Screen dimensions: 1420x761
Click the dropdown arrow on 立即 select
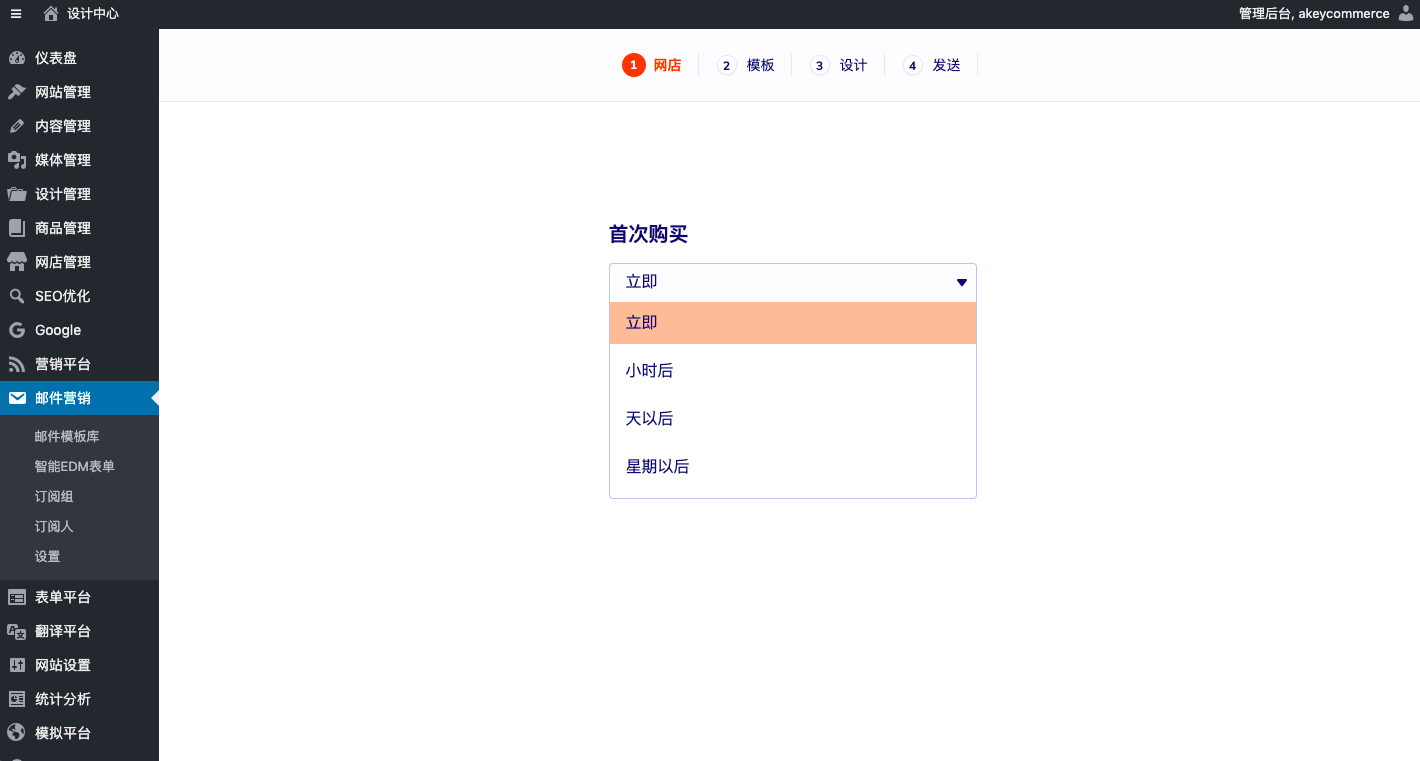click(x=962, y=283)
